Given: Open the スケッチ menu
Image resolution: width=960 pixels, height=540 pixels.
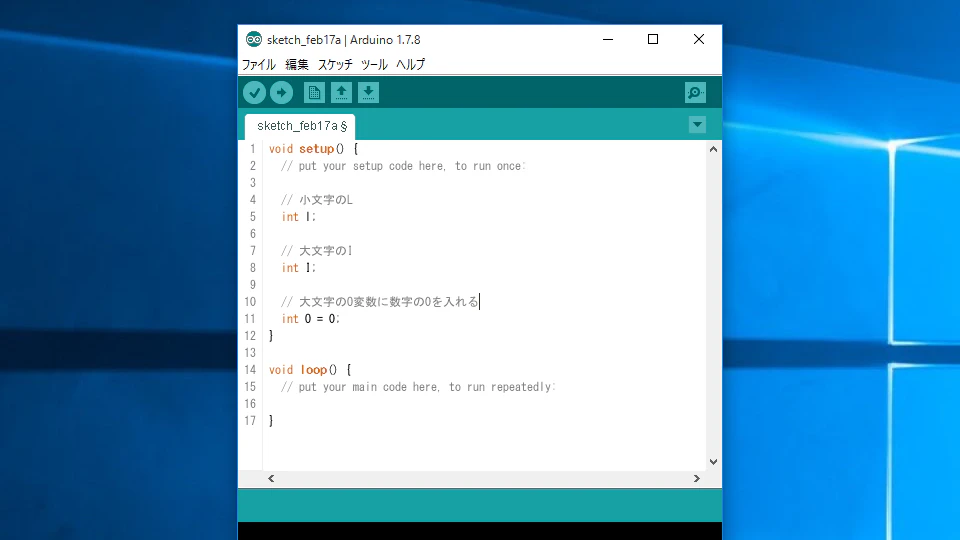Looking at the screenshot, I should point(335,64).
